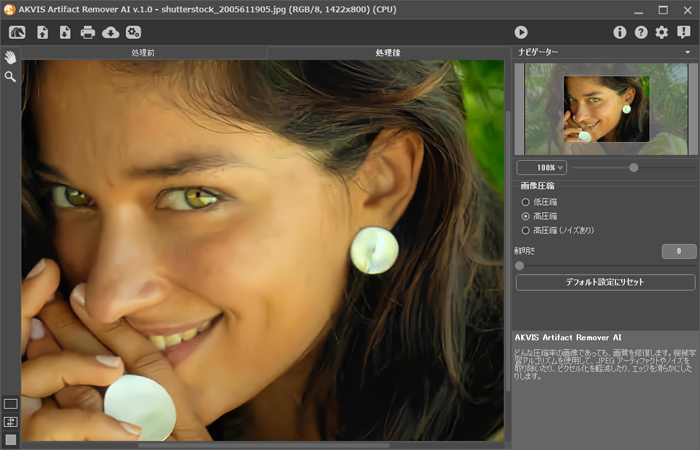Open the 100% zoom dropdown
The height and width of the screenshot is (450, 700).
click(542, 168)
